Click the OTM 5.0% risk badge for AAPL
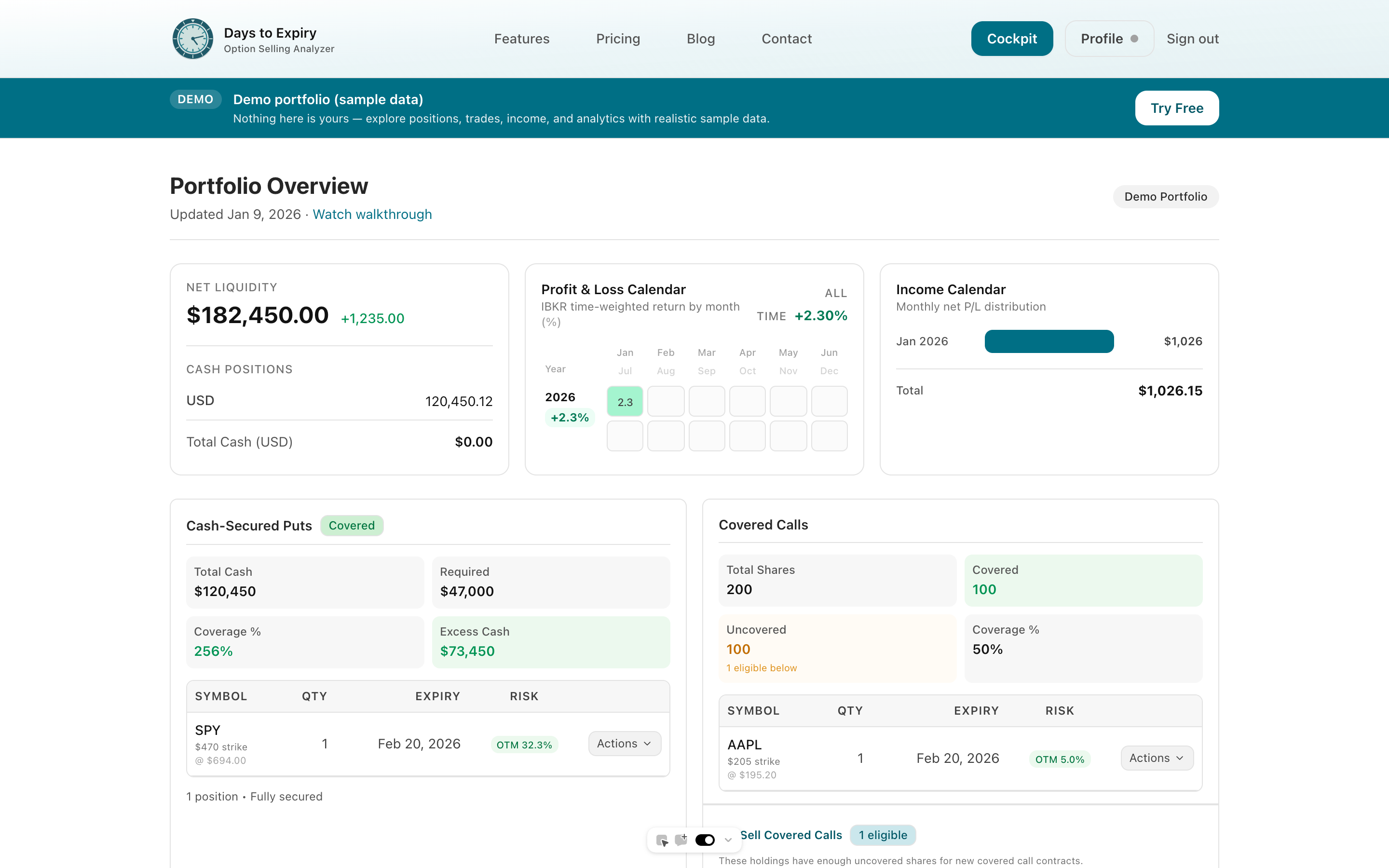This screenshot has width=1389, height=868. tap(1059, 759)
